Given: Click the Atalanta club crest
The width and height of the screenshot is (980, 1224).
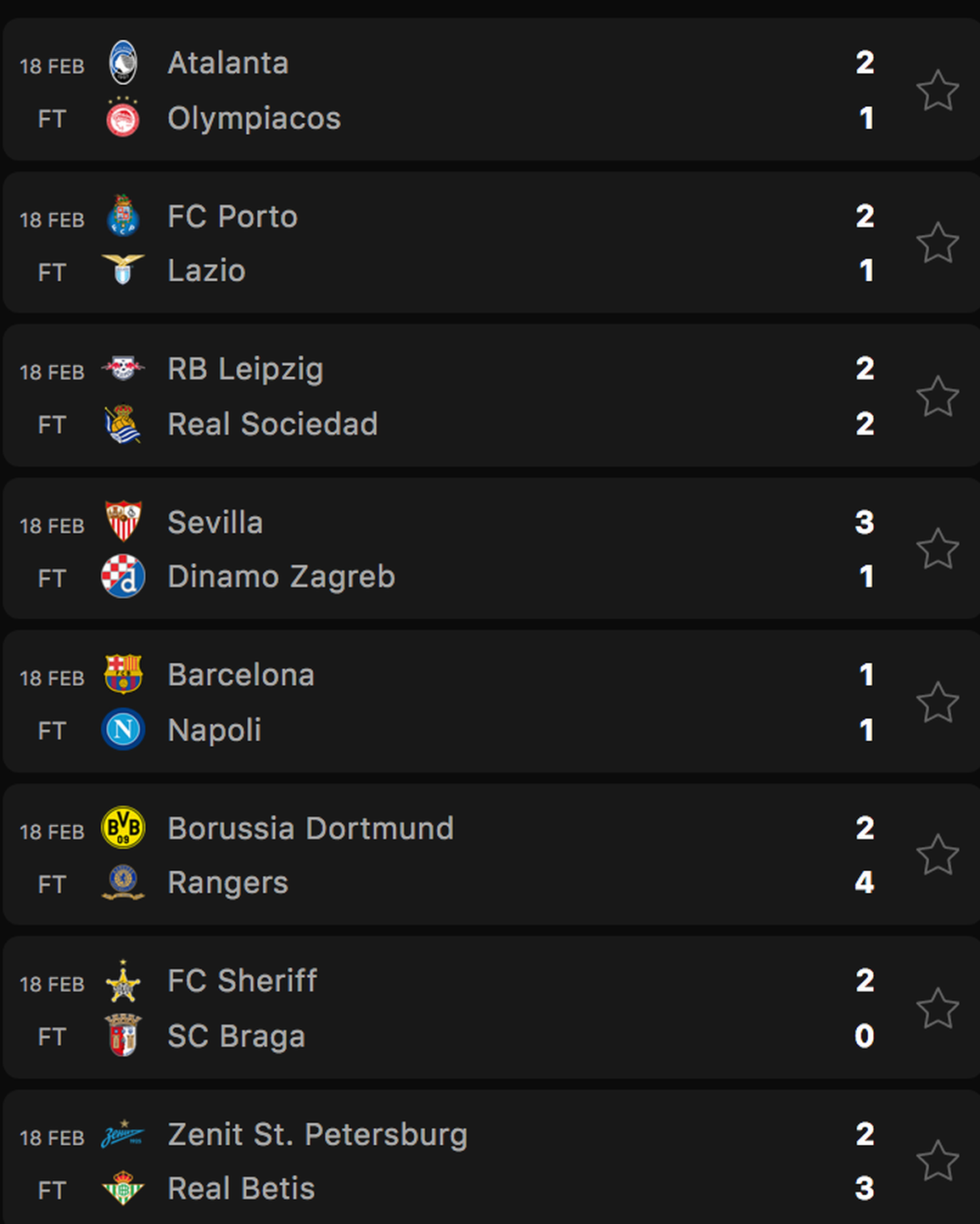Looking at the screenshot, I should (123, 63).
